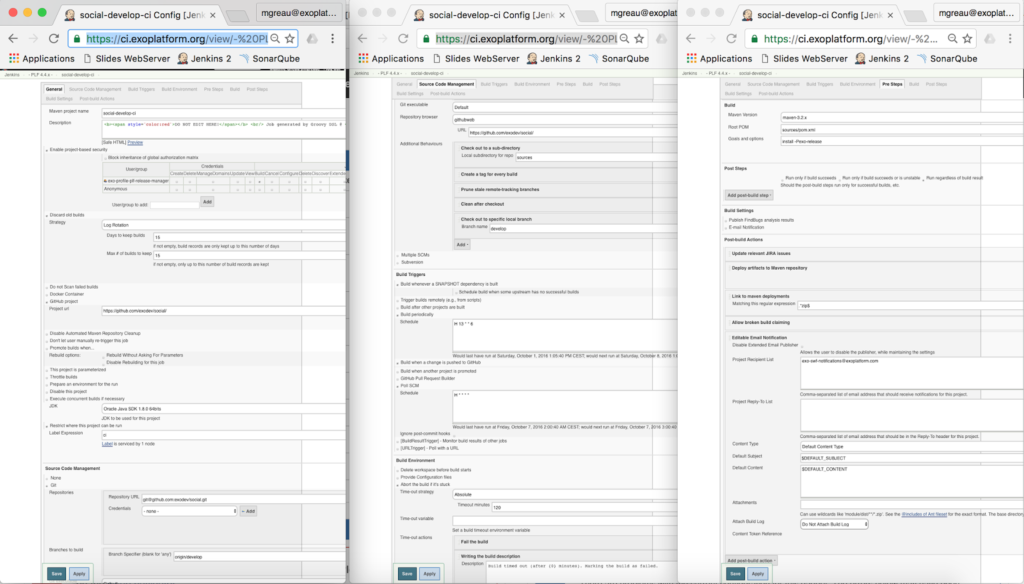Open the 'Add post-build step' dropdown
1024x584 pixels.
pos(748,195)
